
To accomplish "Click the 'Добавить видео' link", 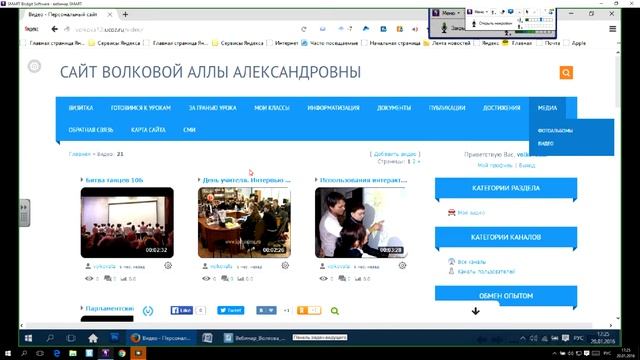I will point(395,154).
